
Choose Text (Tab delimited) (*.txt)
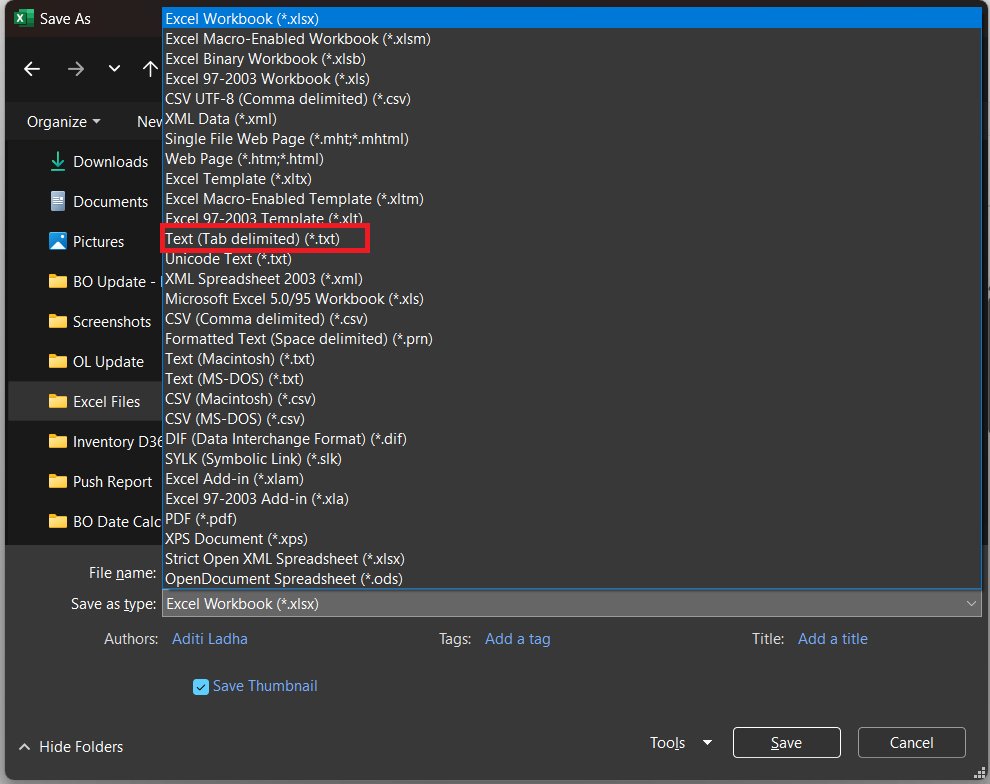pyautogui.click(x=571, y=239)
